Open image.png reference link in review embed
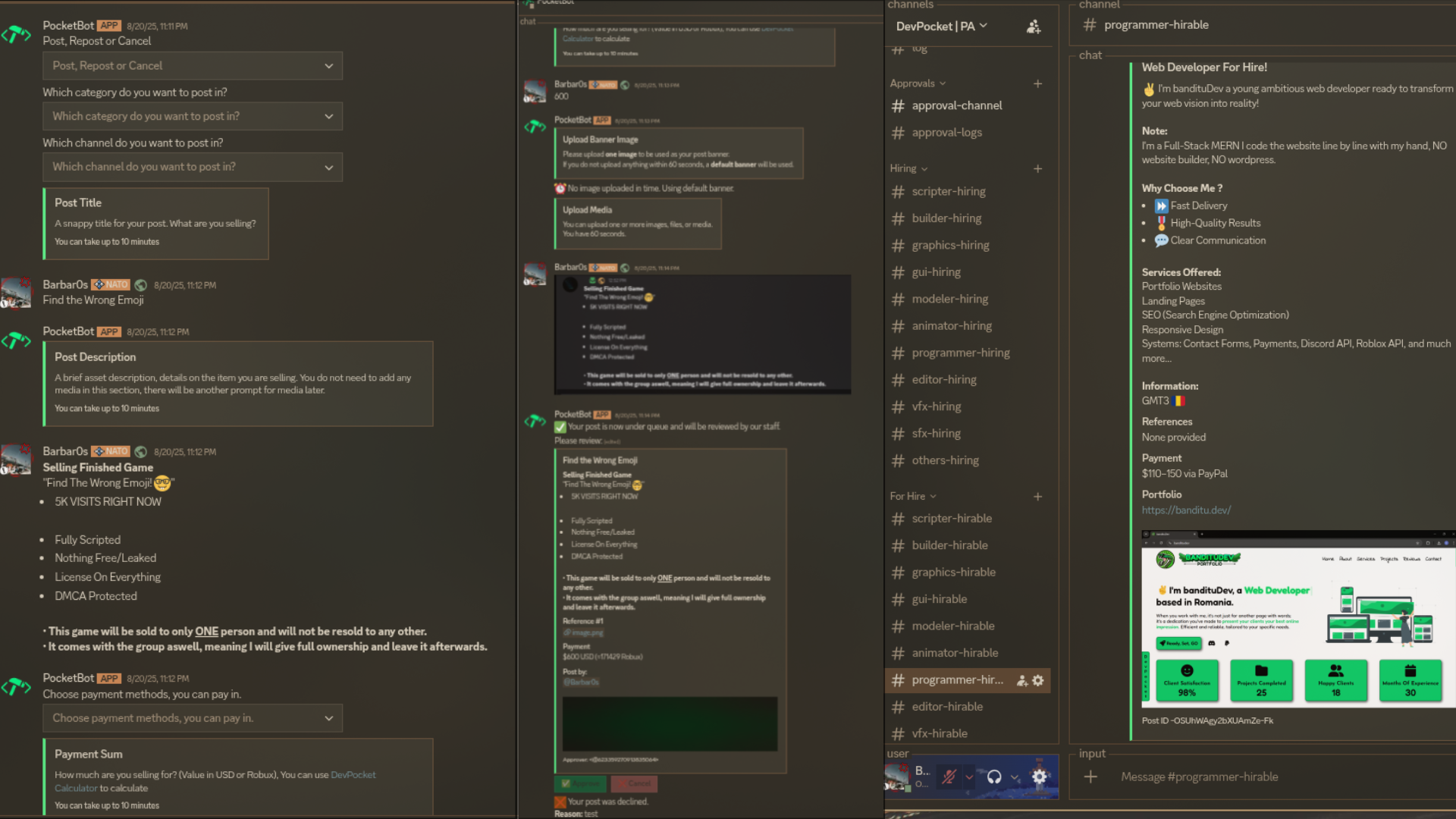 (x=583, y=633)
